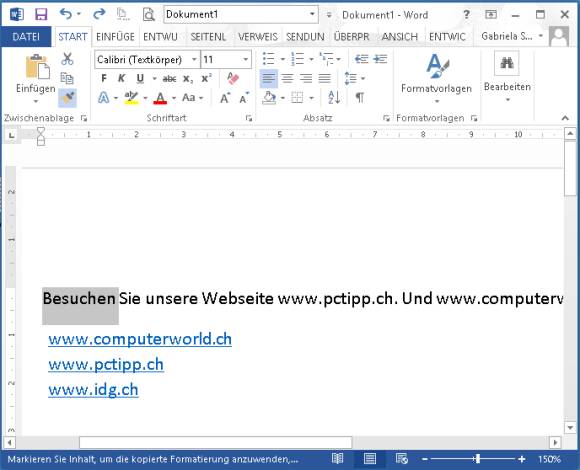This screenshot has width=580, height=470.
Task: Switch to ENTWU tab
Action: (160, 37)
